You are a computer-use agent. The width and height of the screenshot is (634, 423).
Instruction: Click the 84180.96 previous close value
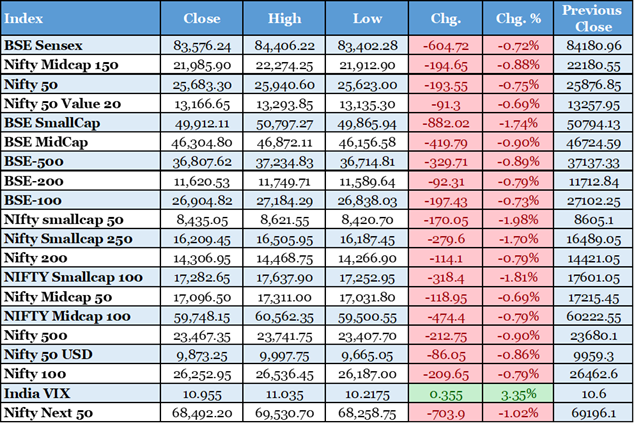(592, 45)
